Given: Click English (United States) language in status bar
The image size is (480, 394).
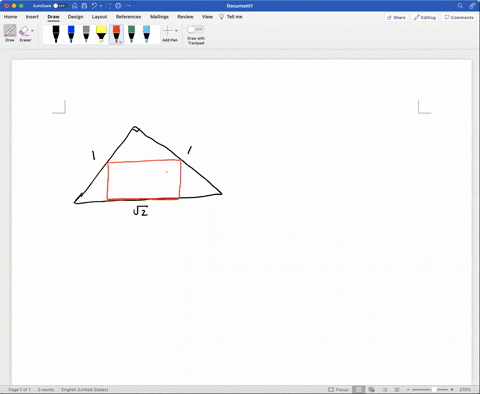Looking at the screenshot, I should coord(85,389).
